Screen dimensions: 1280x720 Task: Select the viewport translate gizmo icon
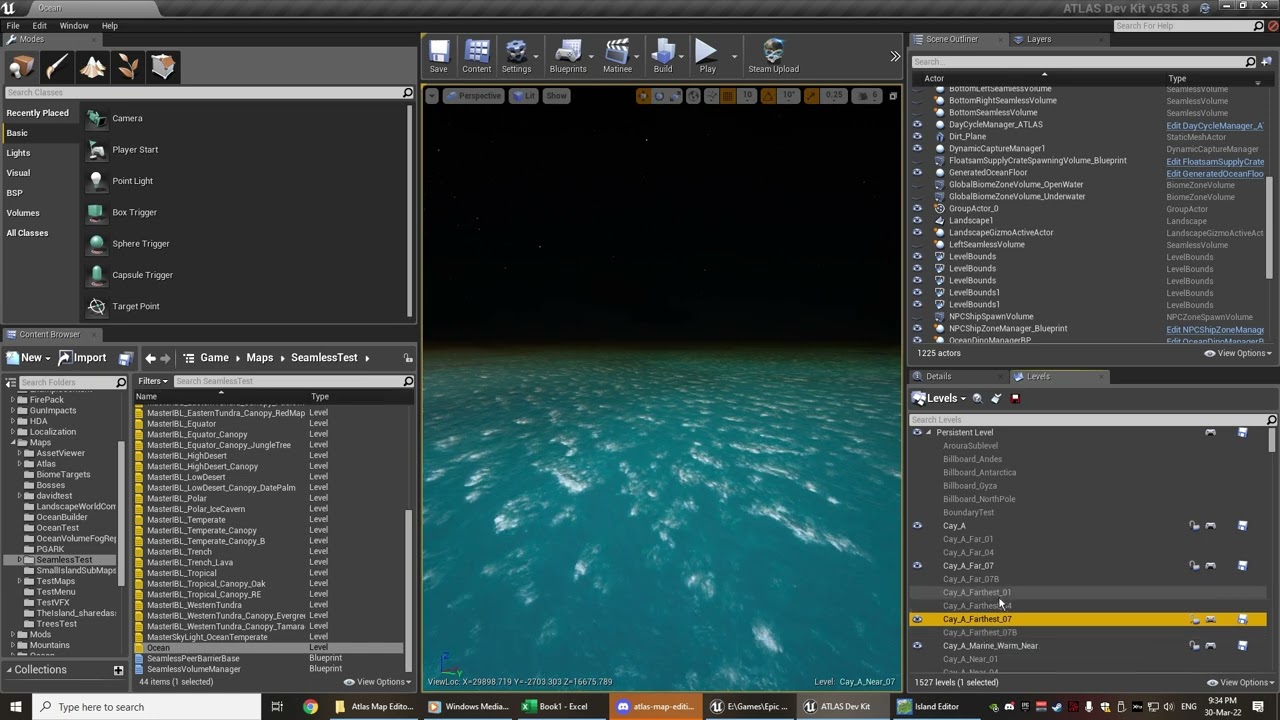coord(643,96)
